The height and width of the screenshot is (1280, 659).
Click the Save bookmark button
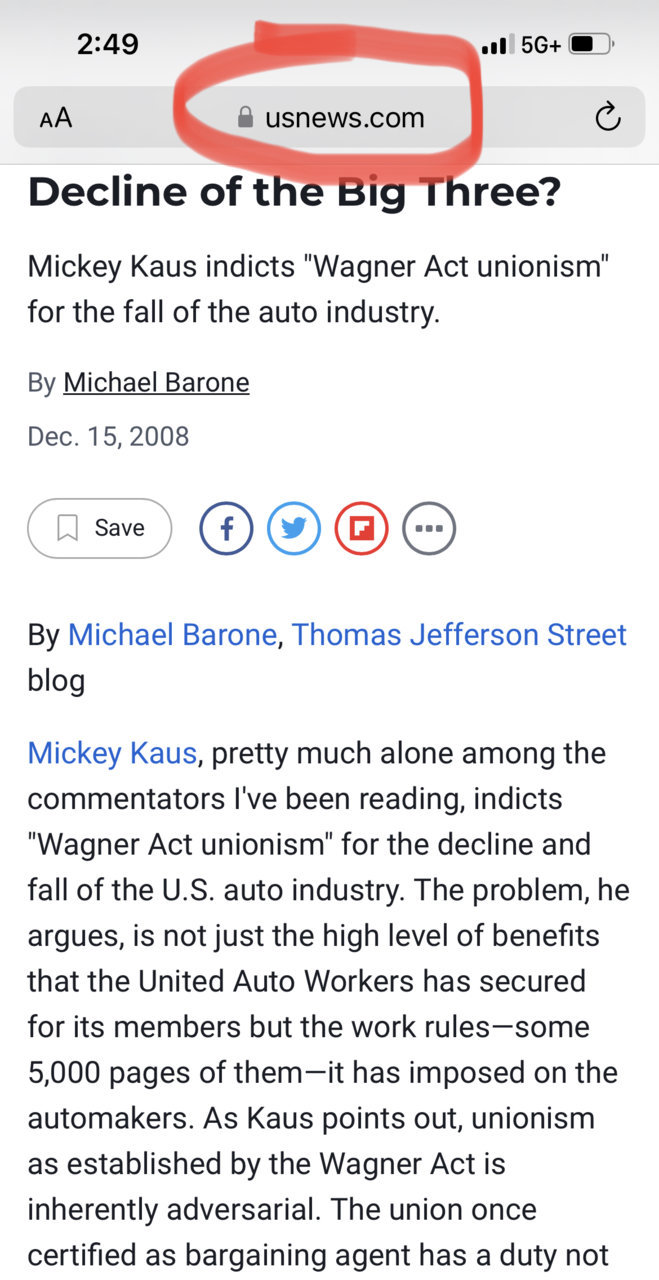[100, 528]
